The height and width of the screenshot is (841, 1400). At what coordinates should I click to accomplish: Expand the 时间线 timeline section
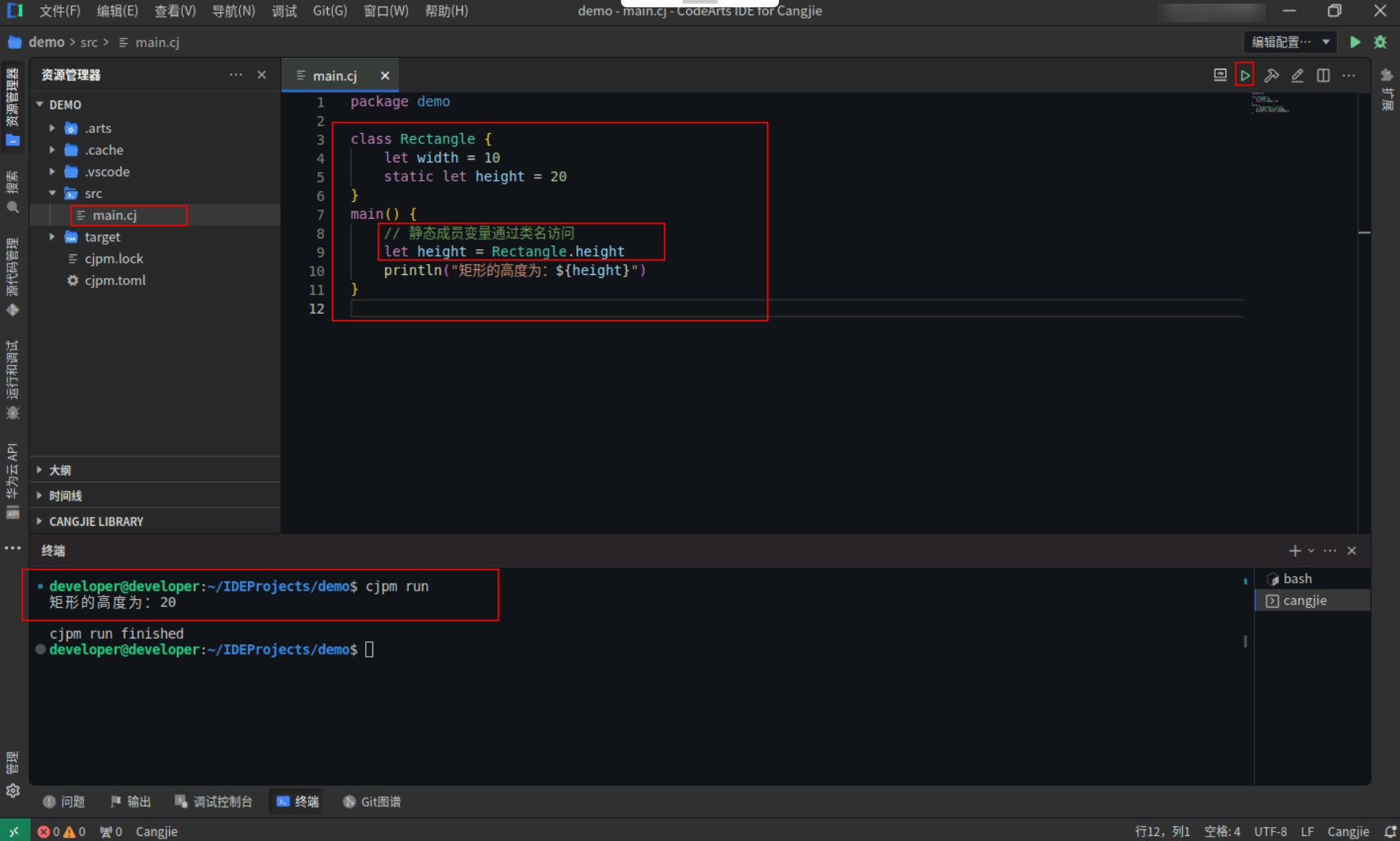coord(155,496)
